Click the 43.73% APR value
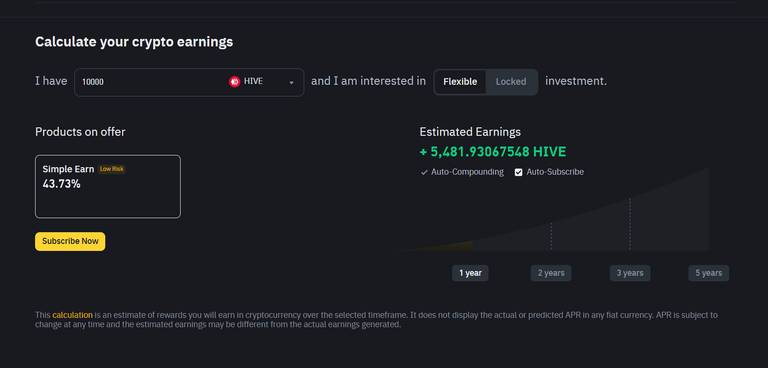 pos(62,184)
